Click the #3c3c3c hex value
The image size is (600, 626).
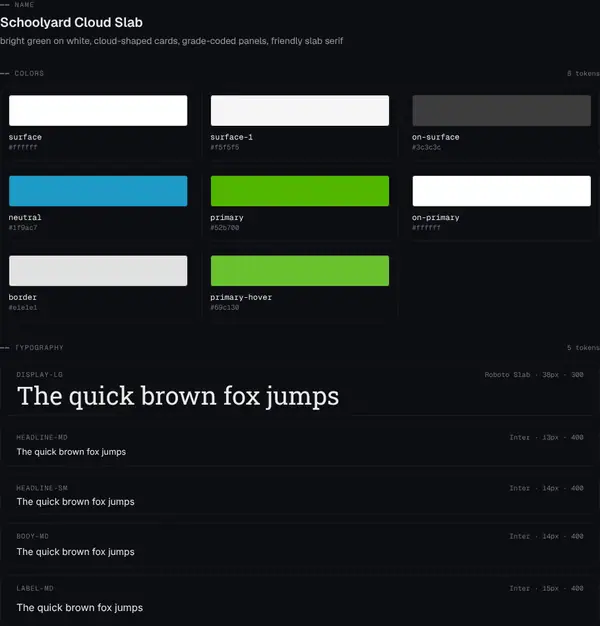point(426,147)
